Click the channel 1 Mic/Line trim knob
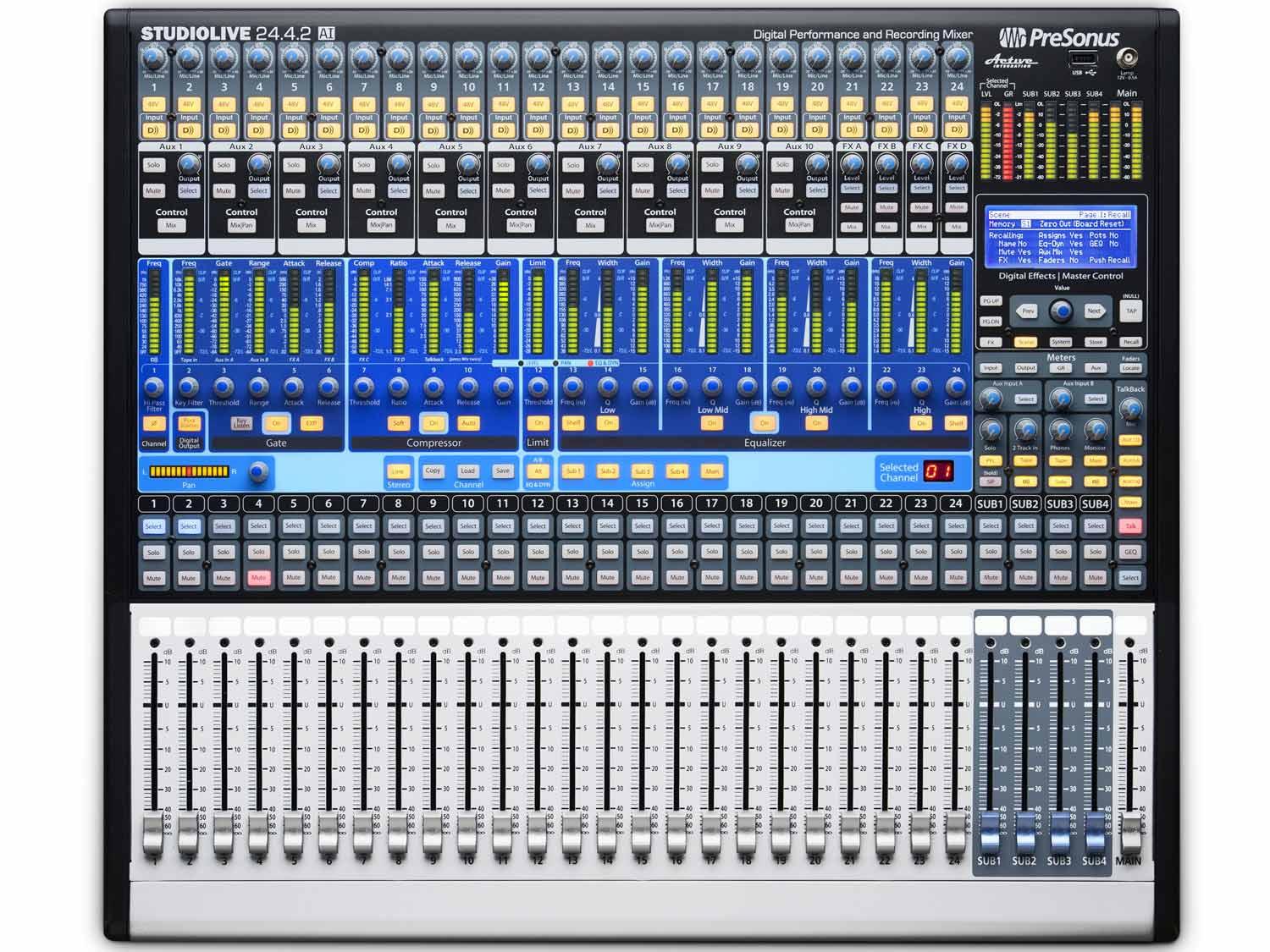The width and height of the screenshot is (1270, 952). [x=153, y=59]
